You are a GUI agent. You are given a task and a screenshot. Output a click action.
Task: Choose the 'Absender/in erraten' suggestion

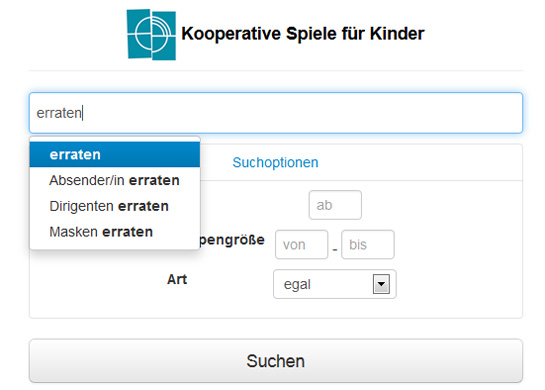pos(115,180)
